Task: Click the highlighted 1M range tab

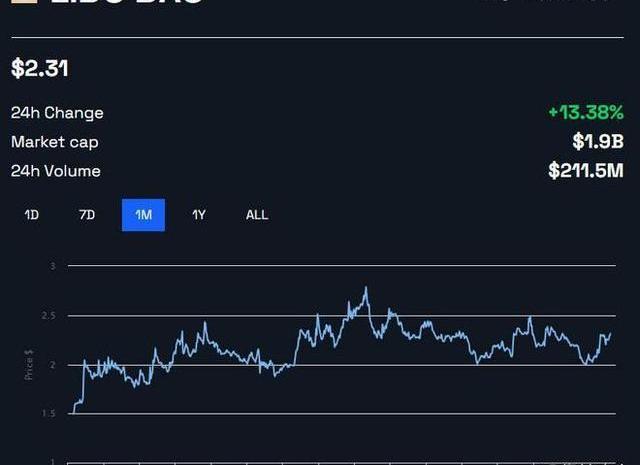Action: 143,215
